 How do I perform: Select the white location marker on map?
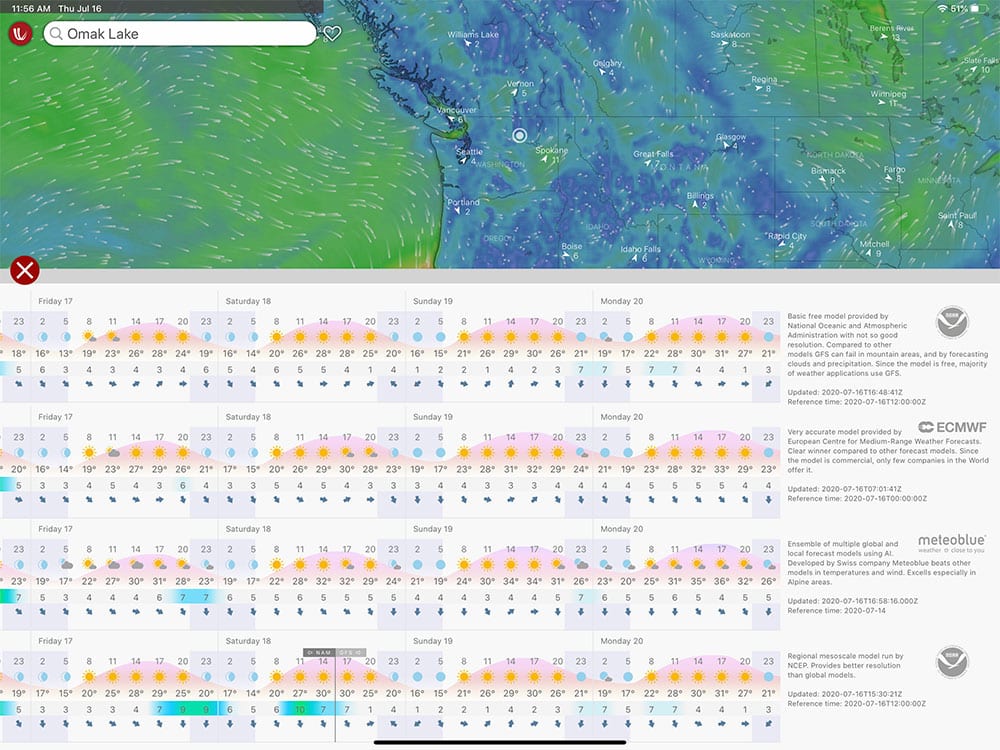519,135
